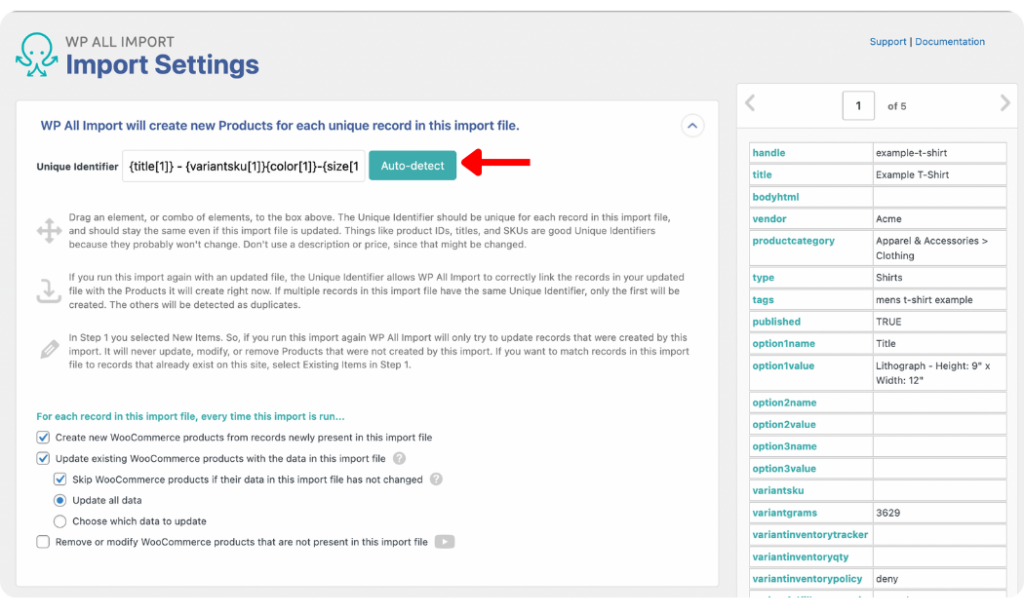Go to next record page arrow
Screen dimensions: 1024x614
pyautogui.click(x=1006, y=104)
